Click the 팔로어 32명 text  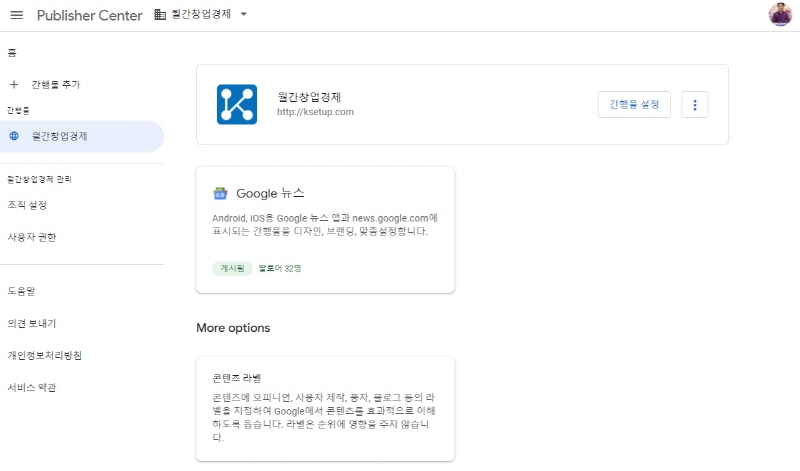pyautogui.click(x=280, y=268)
